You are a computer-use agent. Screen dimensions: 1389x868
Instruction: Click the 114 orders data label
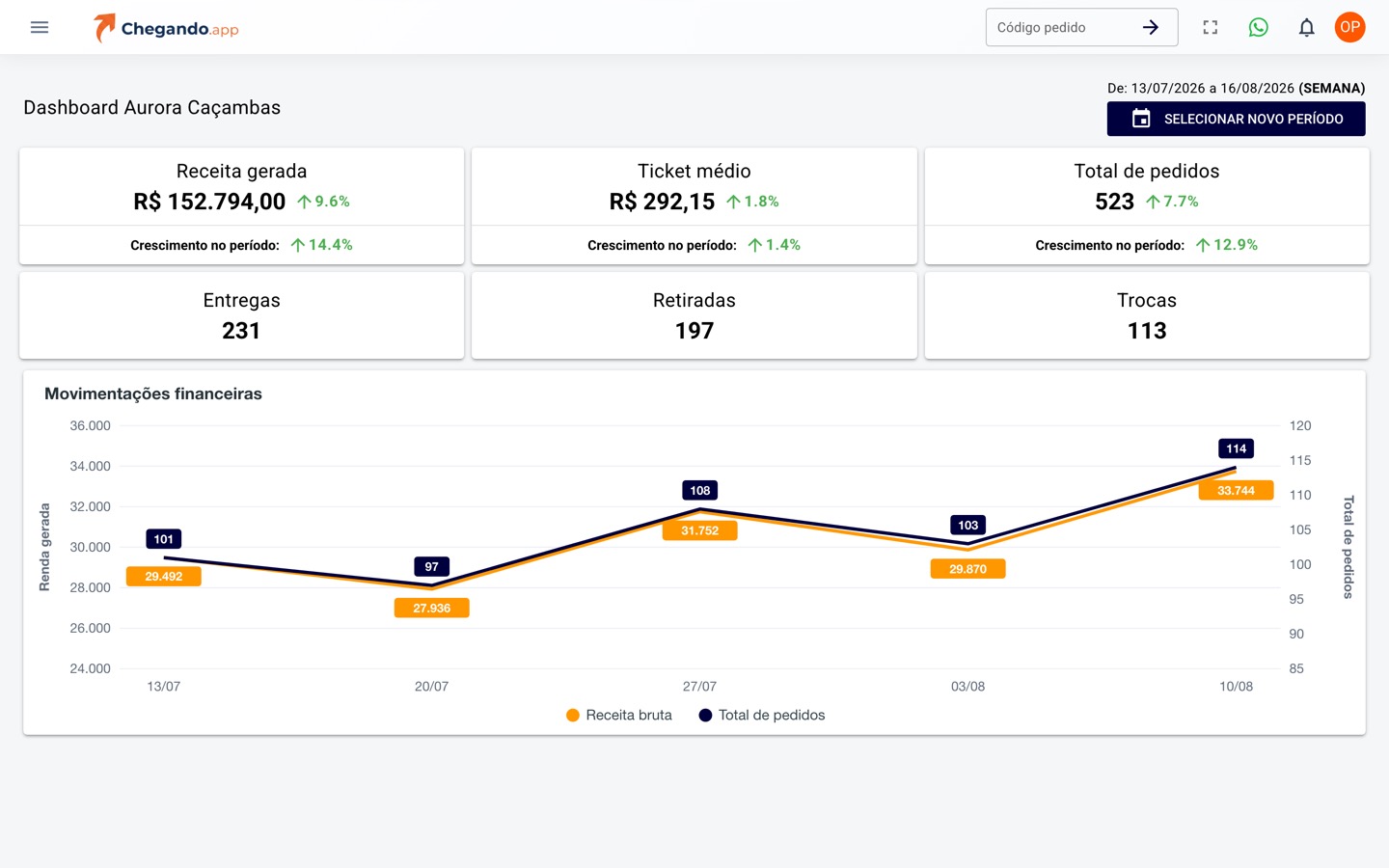point(1237,448)
